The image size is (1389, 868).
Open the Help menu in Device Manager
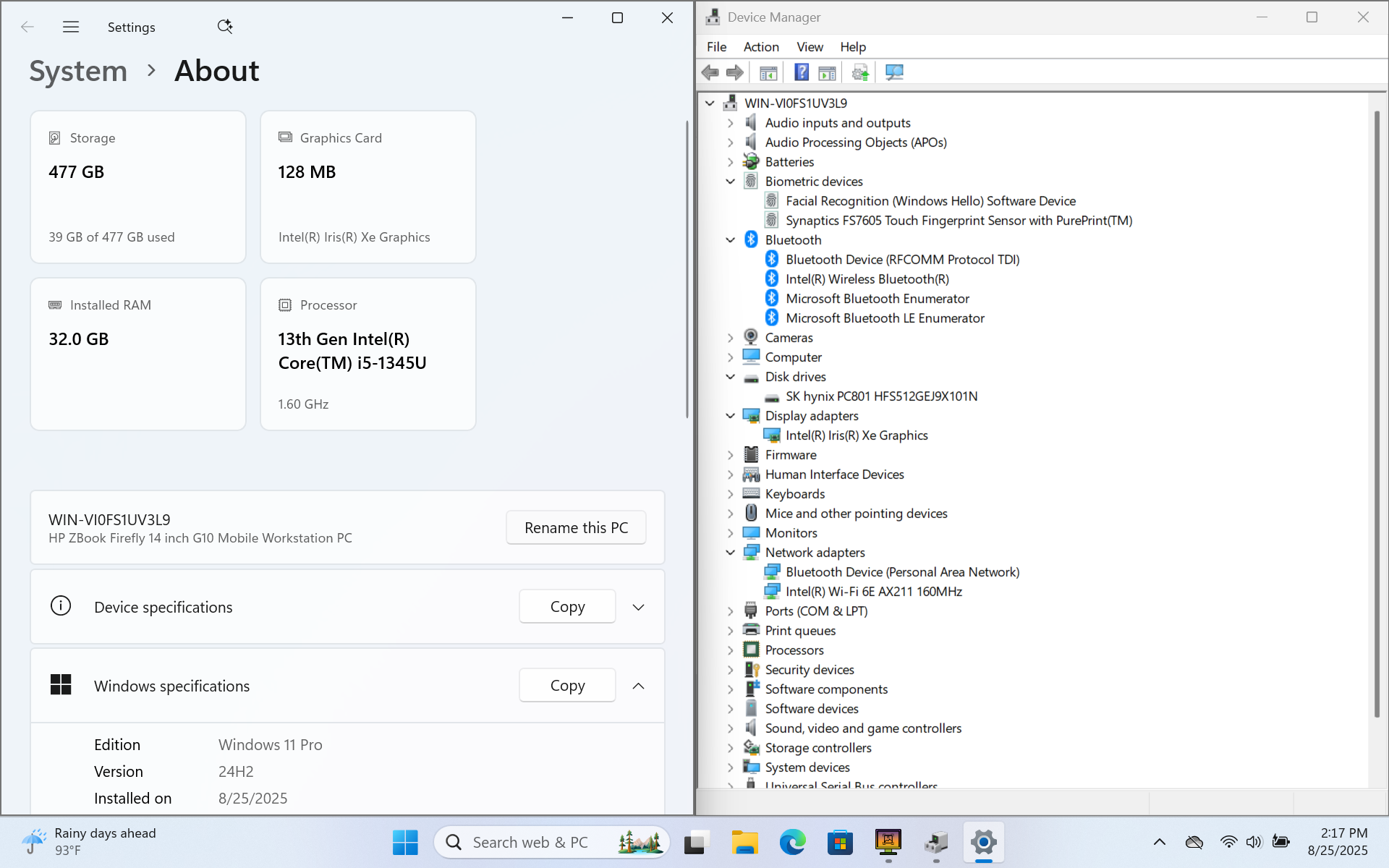click(x=853, y=47)
